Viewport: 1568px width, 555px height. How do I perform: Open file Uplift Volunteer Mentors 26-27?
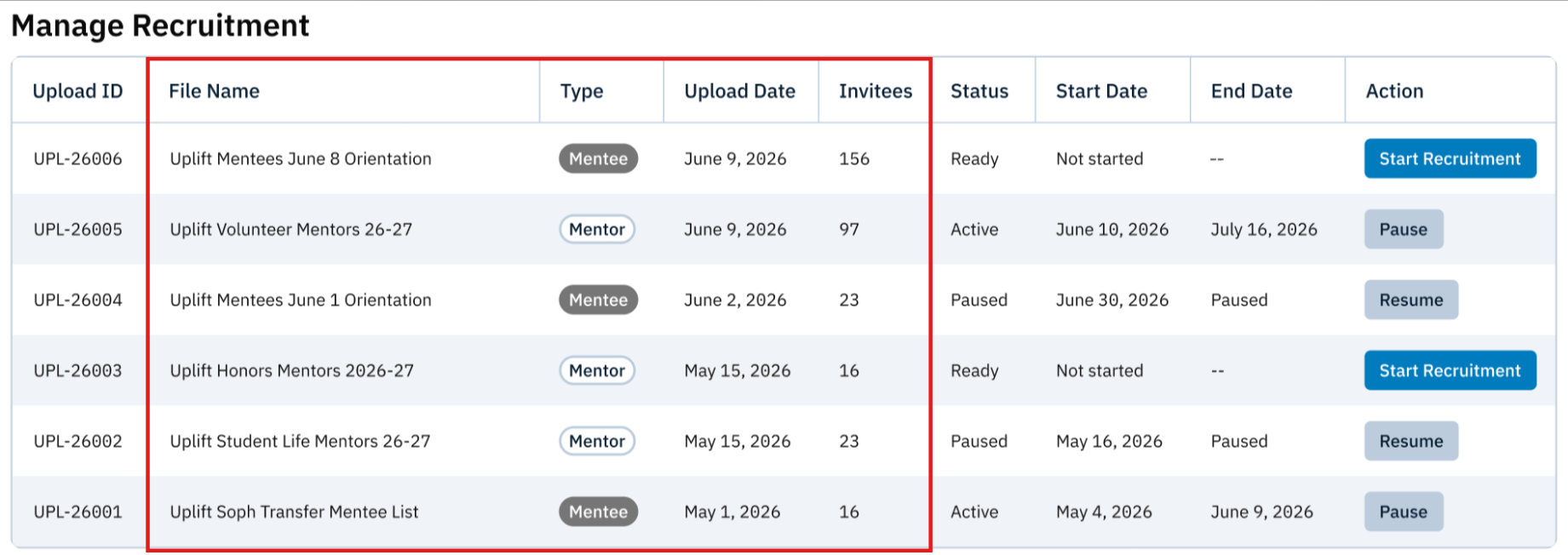coord(290,229)
